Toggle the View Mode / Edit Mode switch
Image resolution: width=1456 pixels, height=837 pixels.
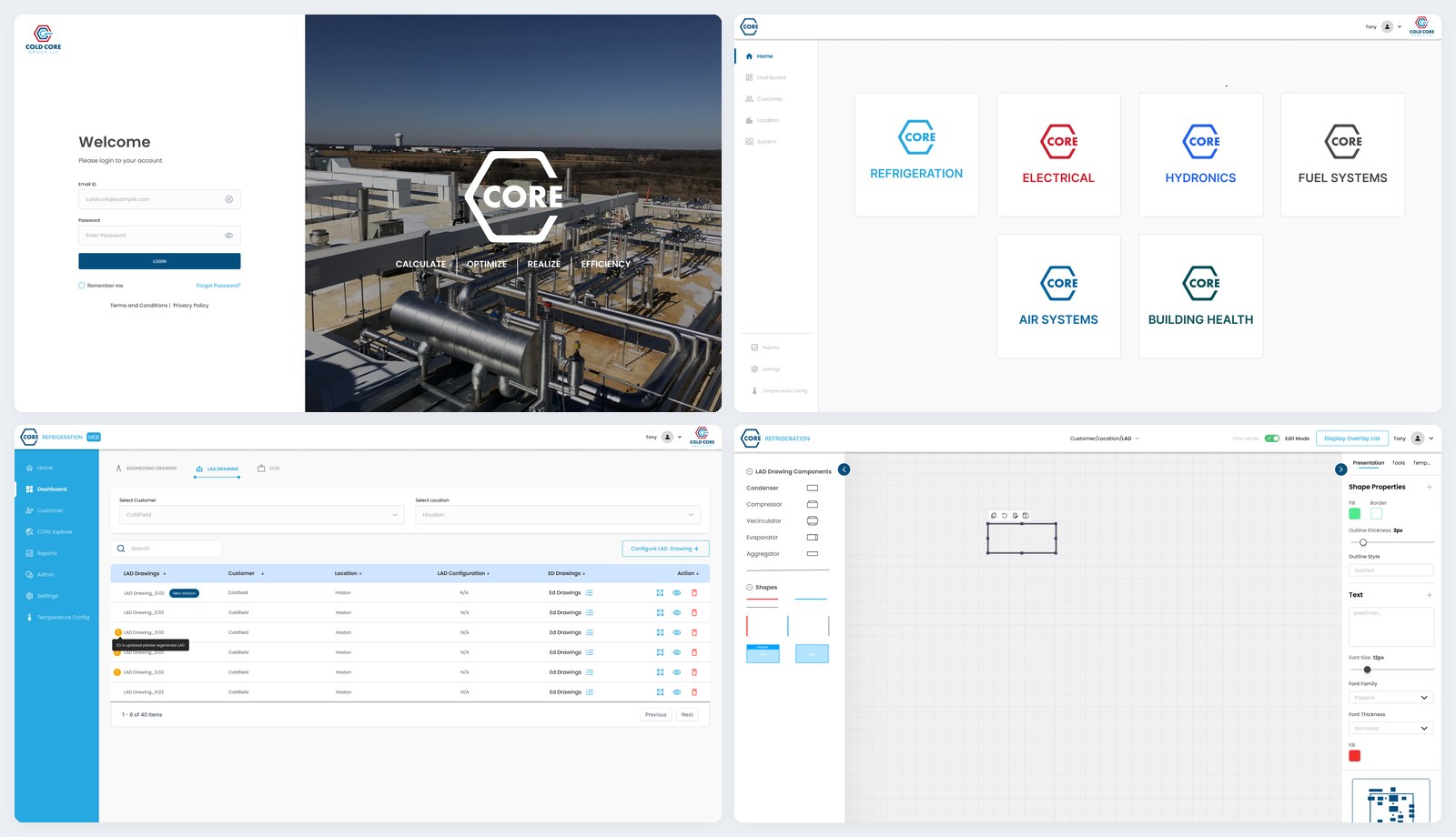(x=1271, y=439)
